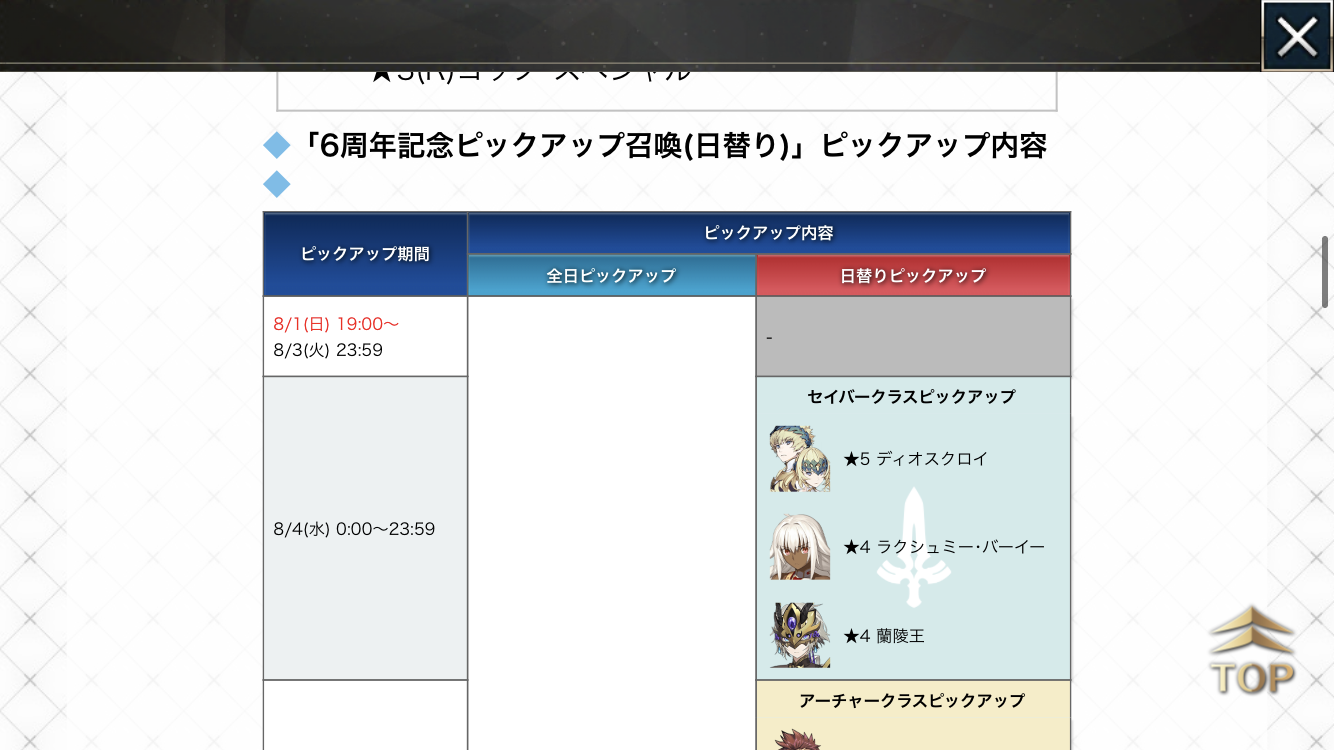1334x750 pixels.
Task: Grab the vertical scrollbar thumb on right
Action: [x=1325, y=275]
